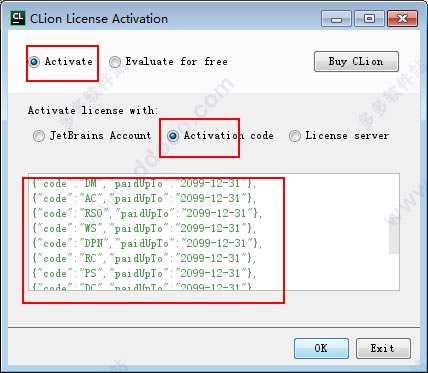The image size is (428, 373).
Task: Click the code line containing "AC"
Action: point(144,199)
